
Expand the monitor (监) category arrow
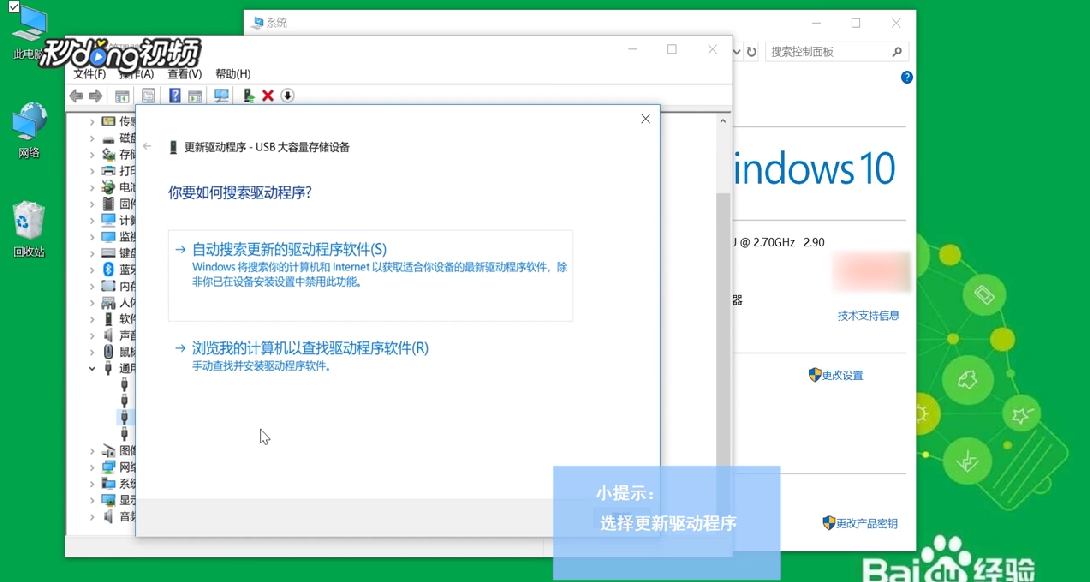(x=92, y=237)
